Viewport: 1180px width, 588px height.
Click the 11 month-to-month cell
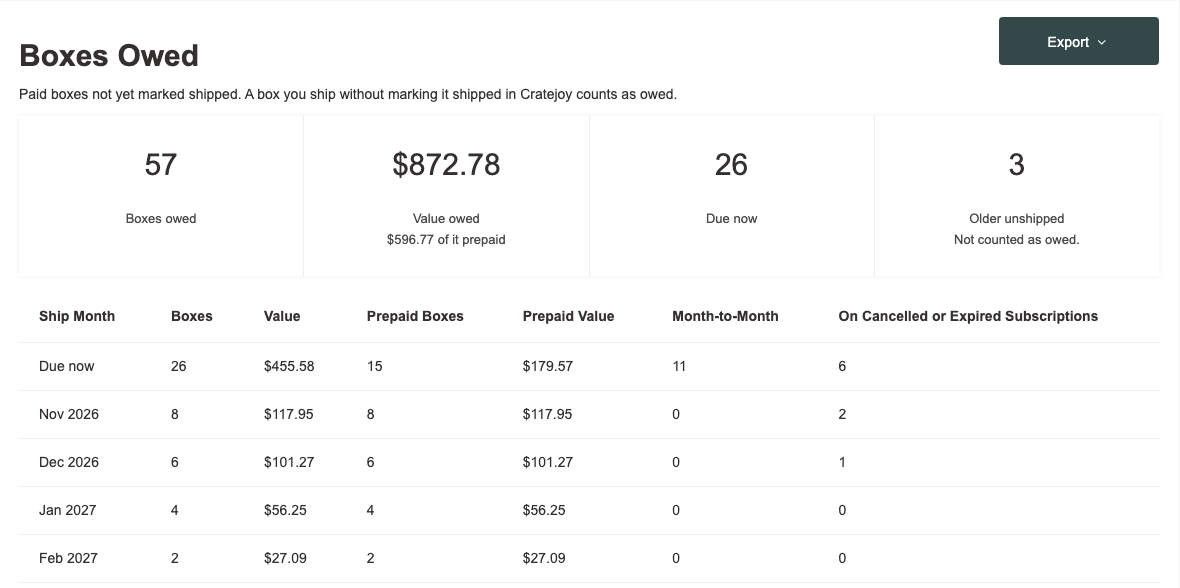[679, 367]
